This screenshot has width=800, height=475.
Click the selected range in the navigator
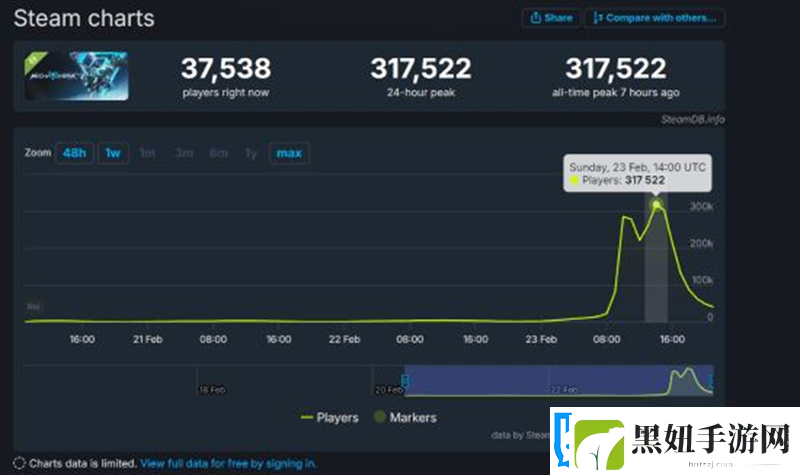pyautogui.click(x=559, y=380)
